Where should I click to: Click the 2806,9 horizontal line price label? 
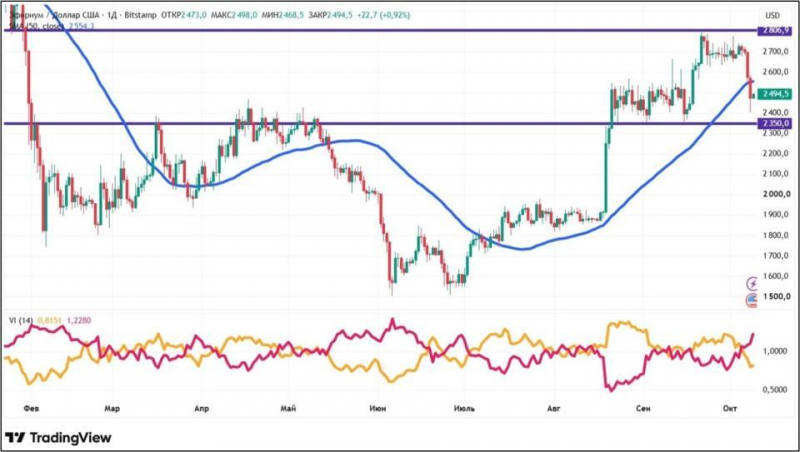click(x=776, y=31)
